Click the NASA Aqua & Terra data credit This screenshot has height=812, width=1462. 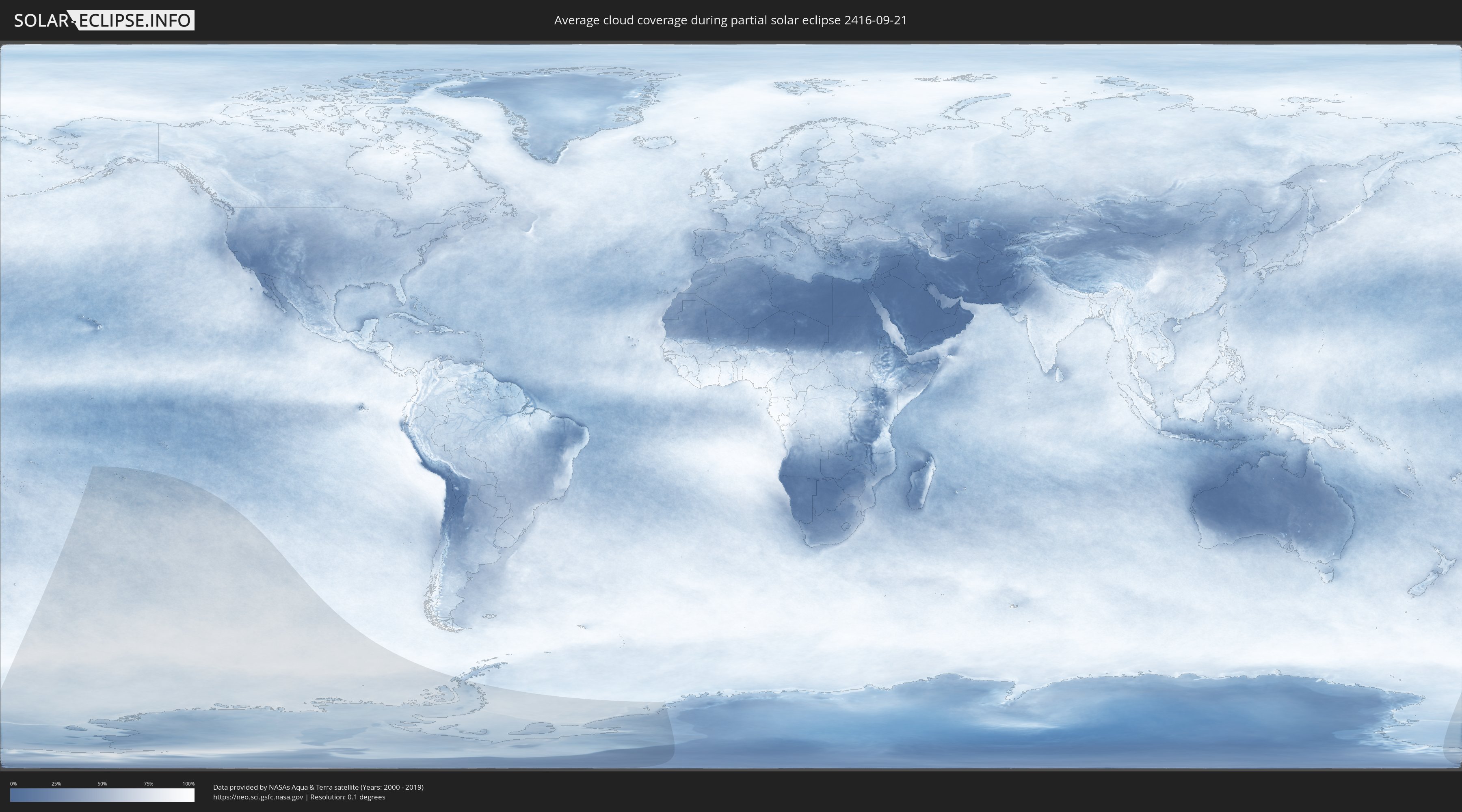[x=318, y=787]
